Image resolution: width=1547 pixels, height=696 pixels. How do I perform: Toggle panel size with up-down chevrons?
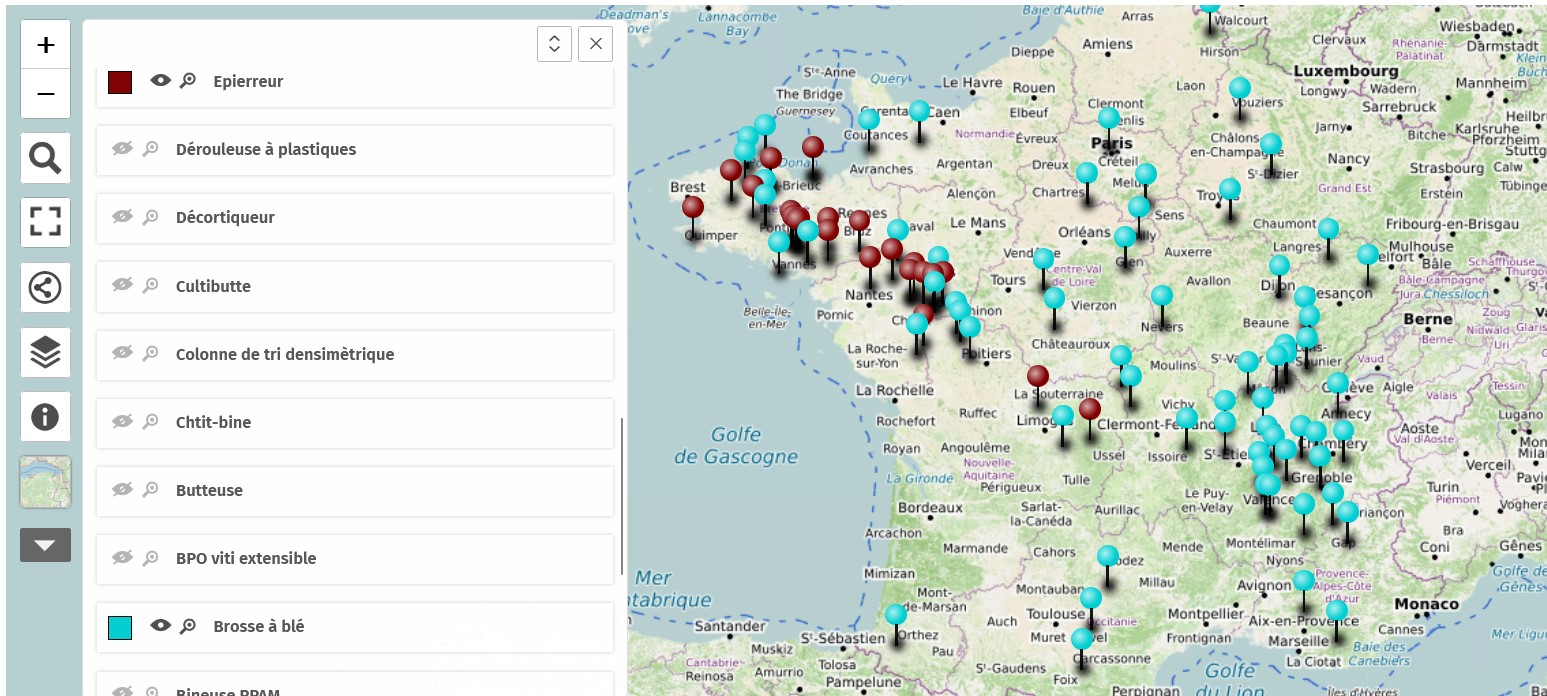[x=554, y=44]
